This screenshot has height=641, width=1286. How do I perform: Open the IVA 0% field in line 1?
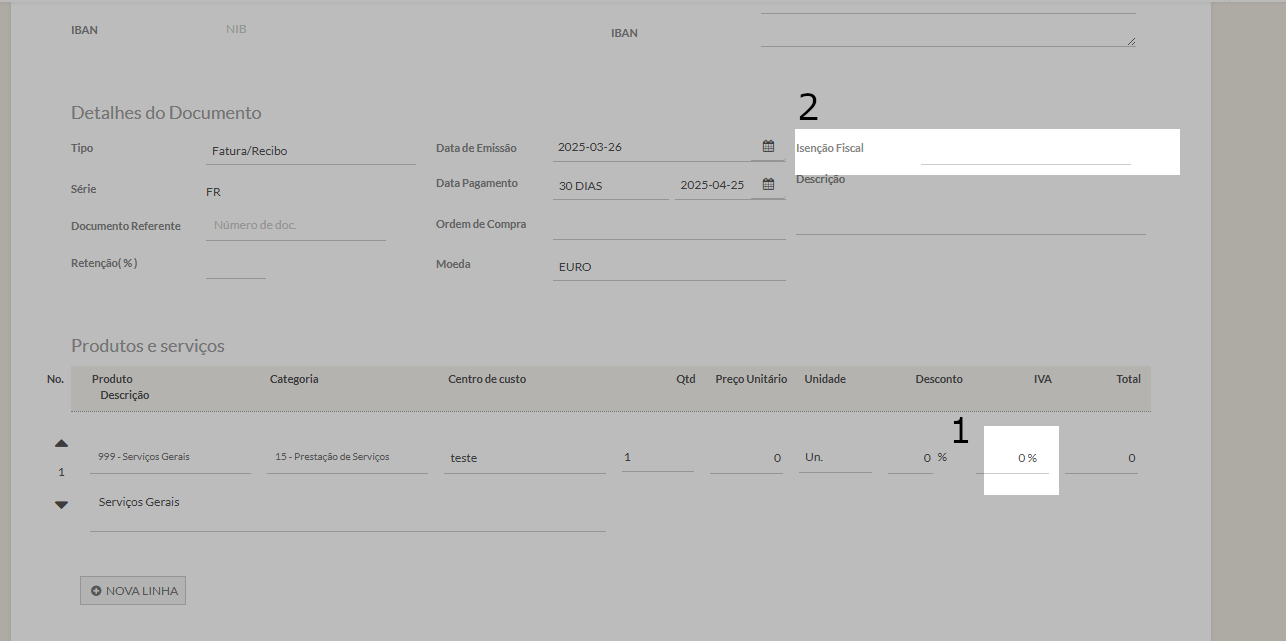point(1014,458)
